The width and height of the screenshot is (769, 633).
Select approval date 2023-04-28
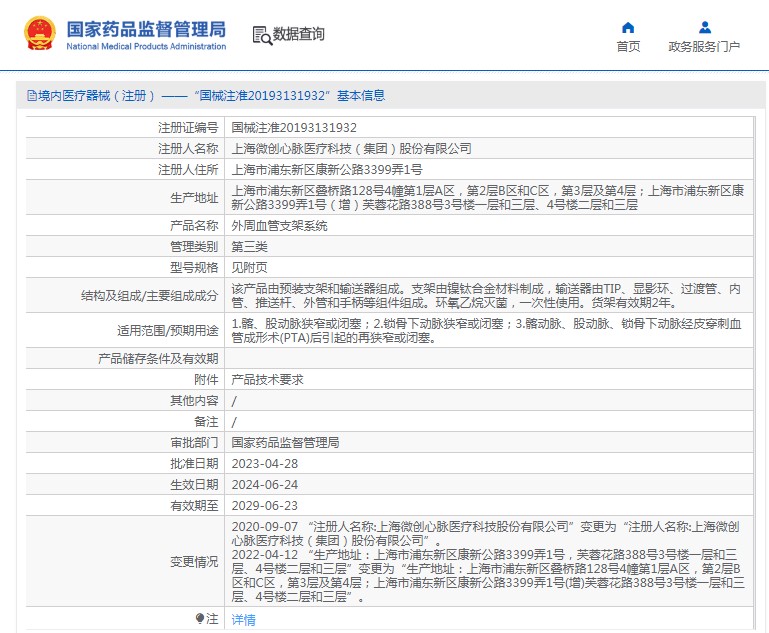click(x=265, y=465)
